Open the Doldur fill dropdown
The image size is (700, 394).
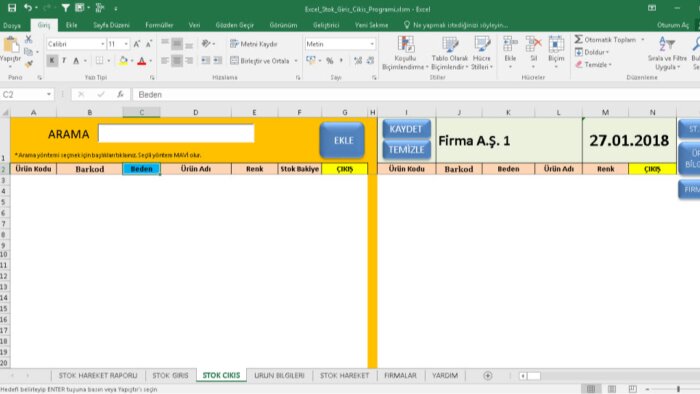coord(592,52)
